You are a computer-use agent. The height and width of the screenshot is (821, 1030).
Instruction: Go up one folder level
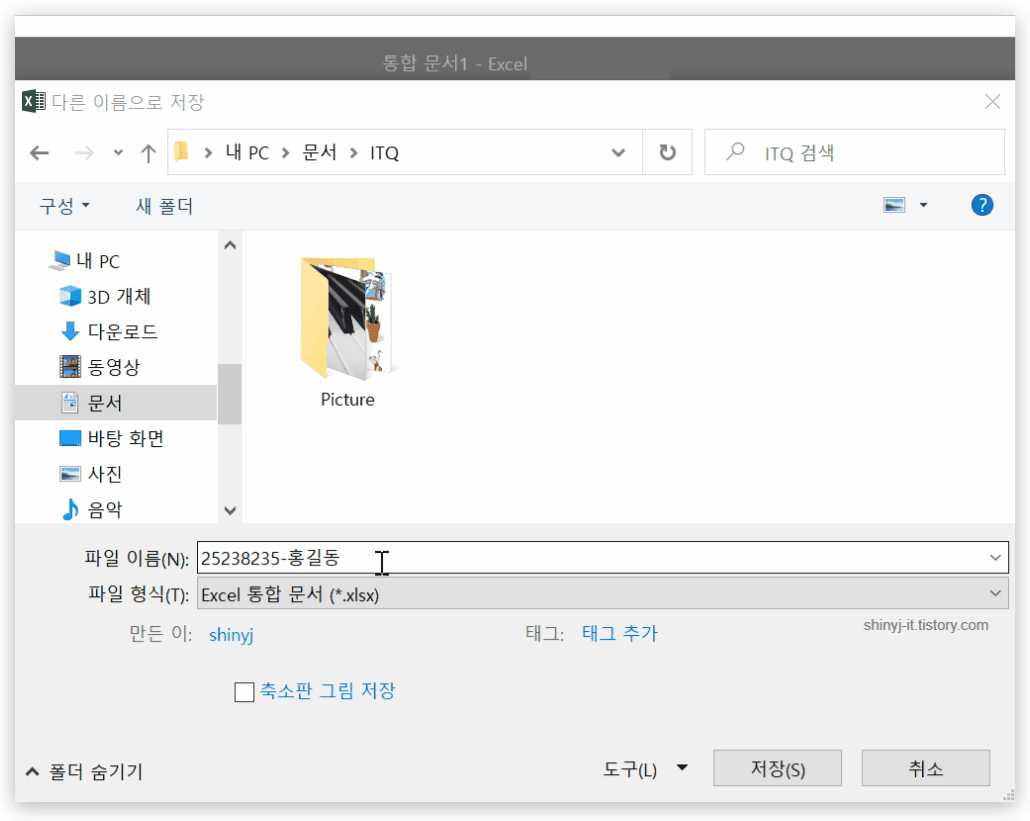(x=148, y=153)
